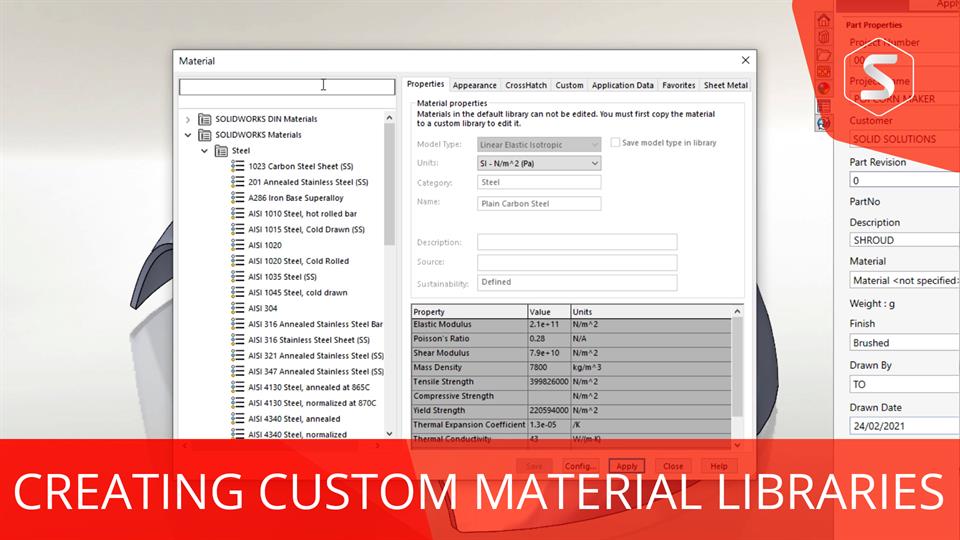
Task: Click the Home icon in task pane
Action: (824, 21)
